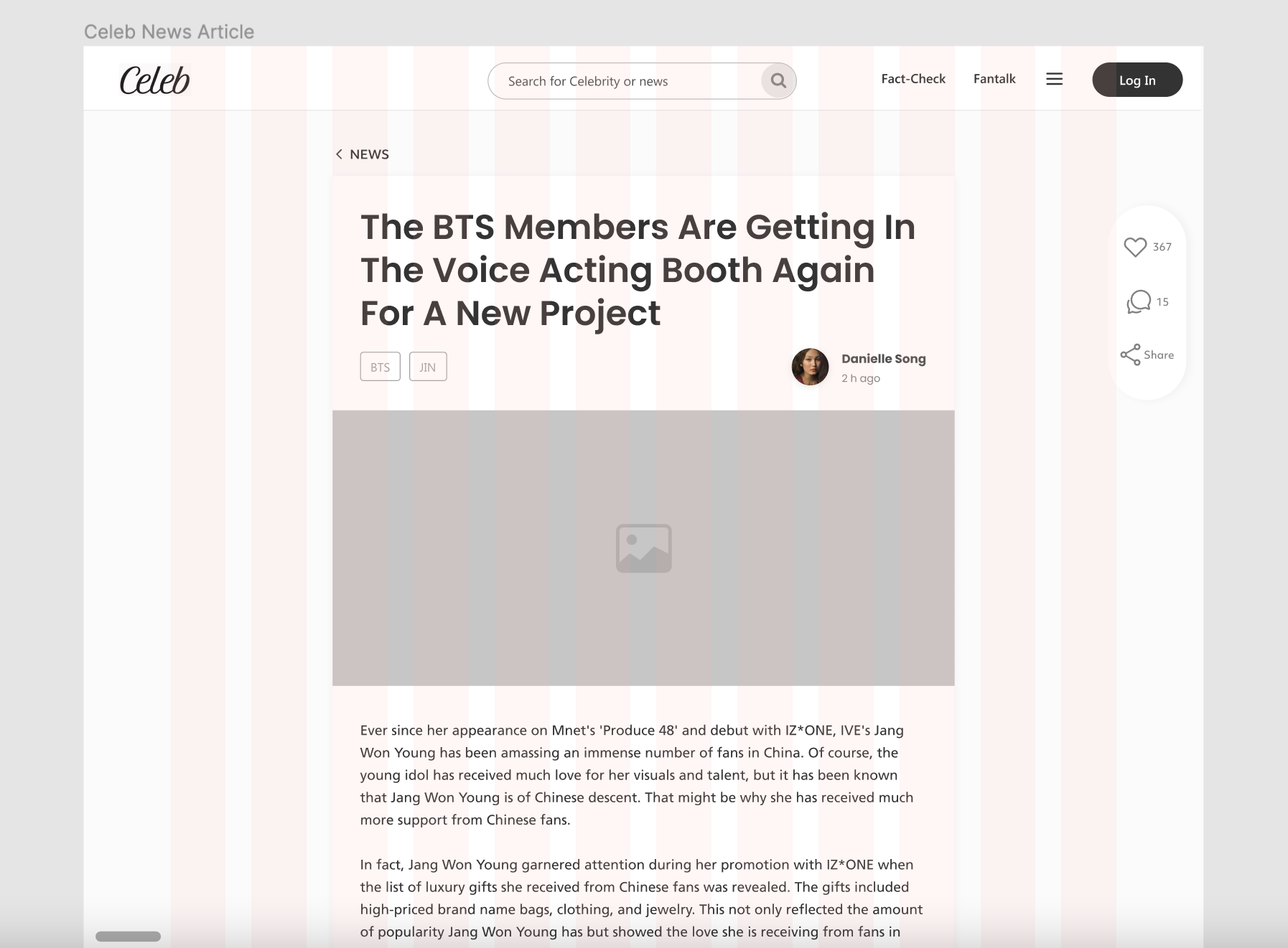Click the Celeb logo
The height and width of the screenshot is (948, 1288).
point(154,80)
